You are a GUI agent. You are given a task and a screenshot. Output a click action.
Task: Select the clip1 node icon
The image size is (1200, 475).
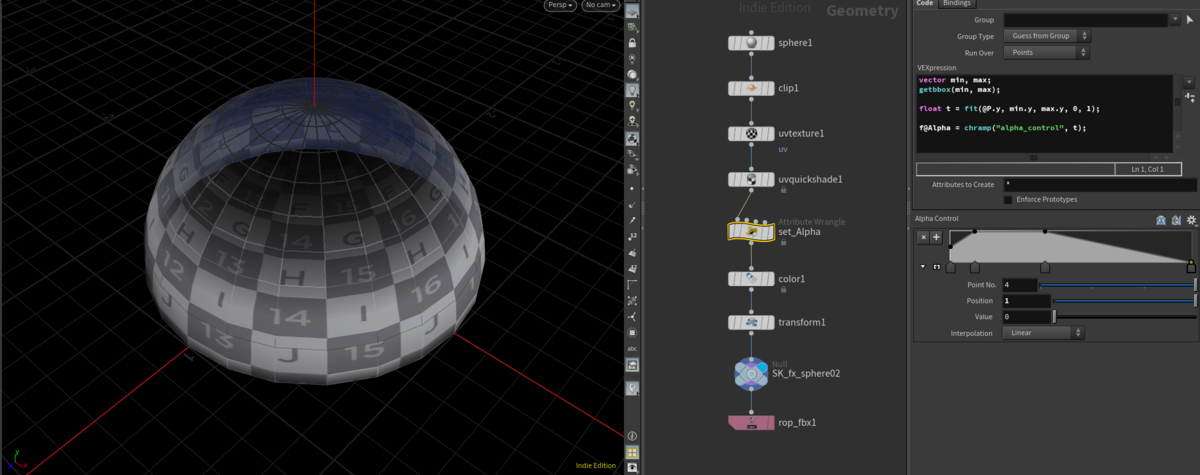[x=751, y=88]
